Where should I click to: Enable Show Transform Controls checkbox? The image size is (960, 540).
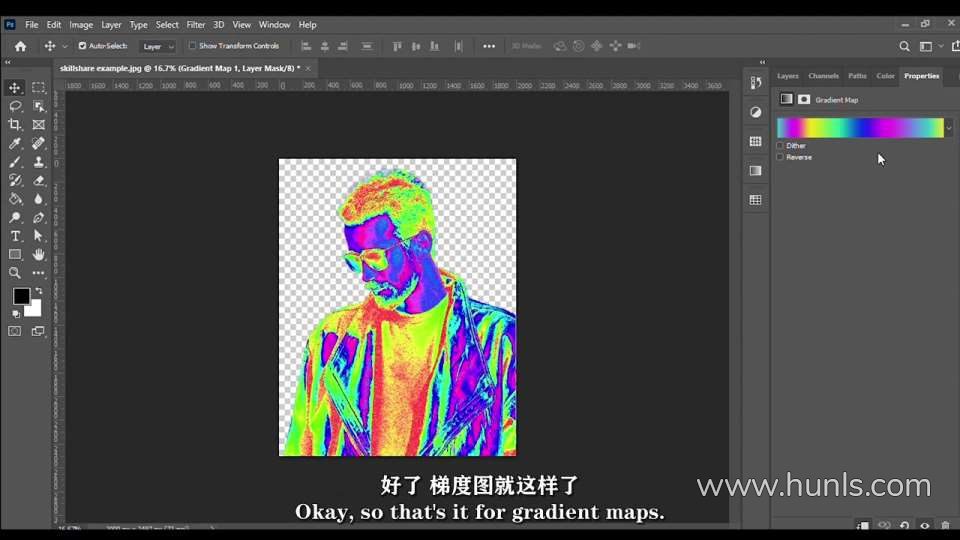point(192,46)
